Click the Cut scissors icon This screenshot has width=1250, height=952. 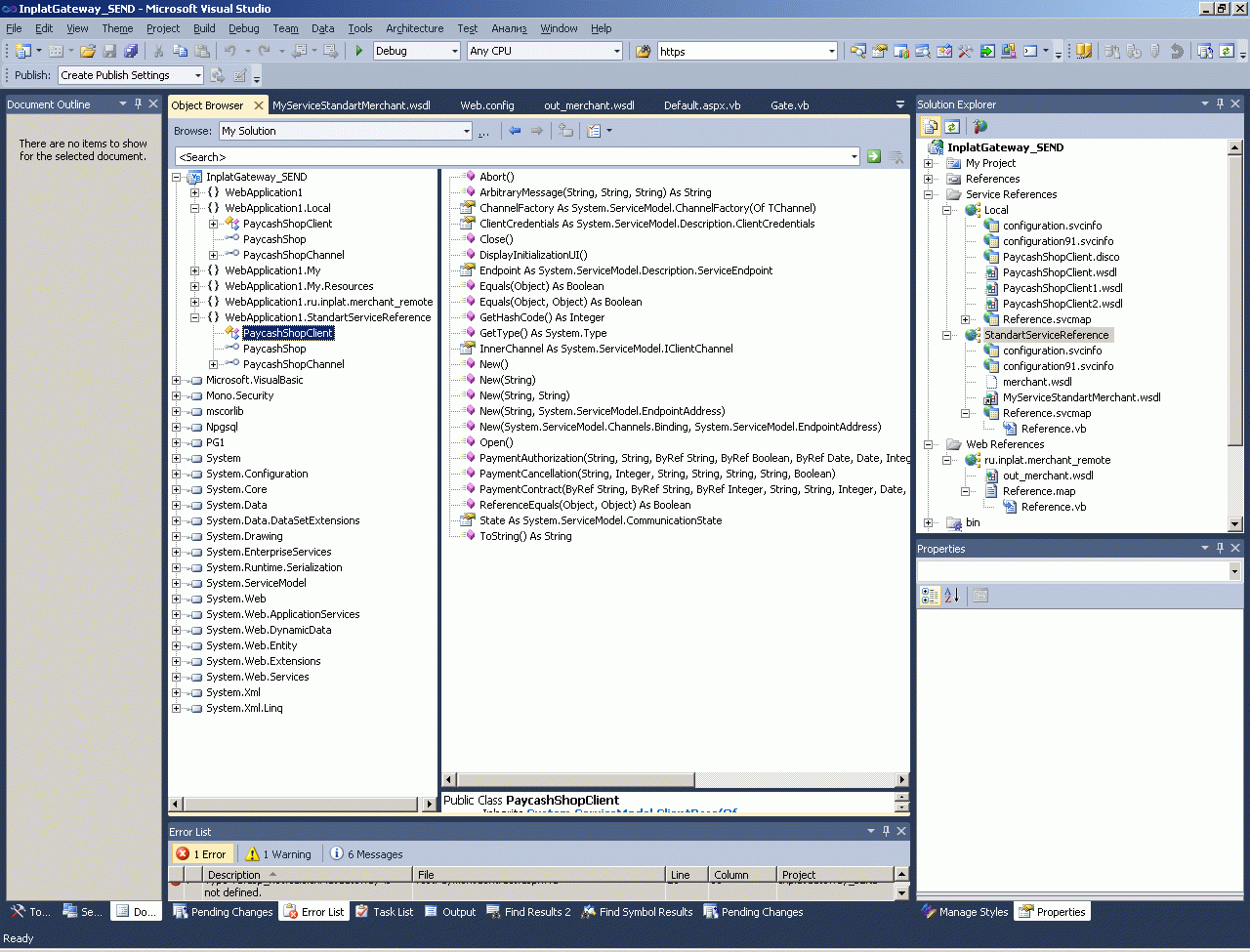159,51
